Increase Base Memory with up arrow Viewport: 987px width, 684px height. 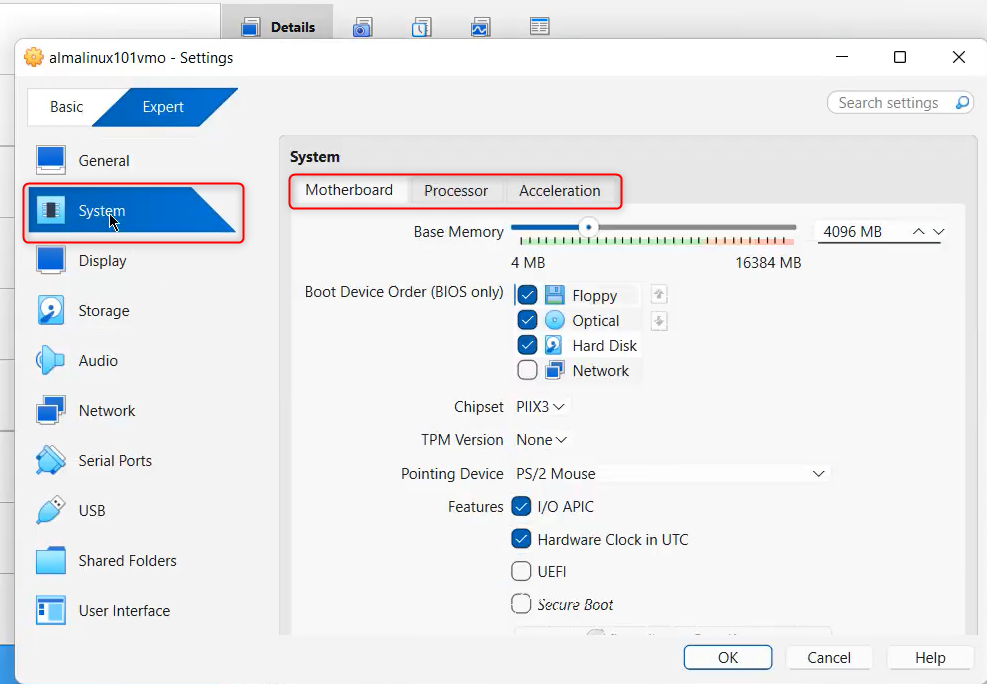coord(918,232)
